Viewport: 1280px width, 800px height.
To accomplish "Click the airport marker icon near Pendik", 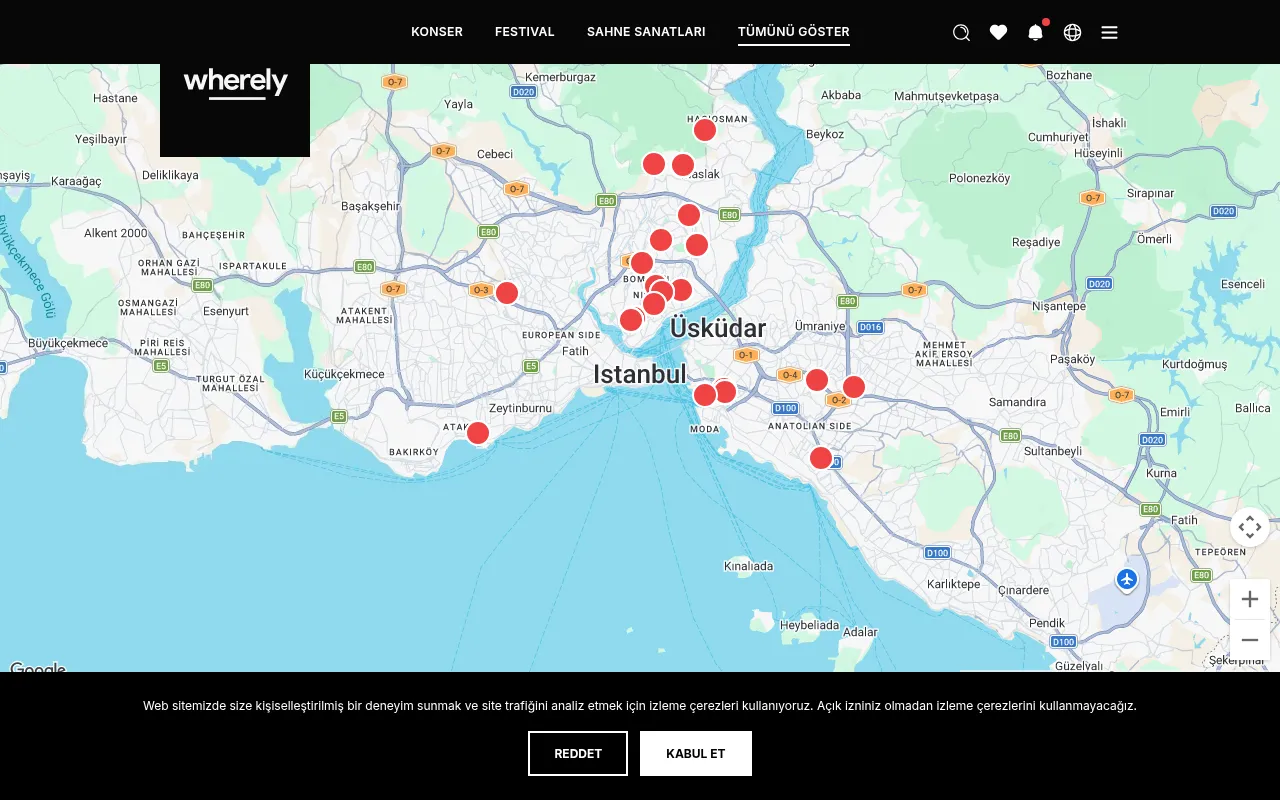I will coord(1128,580).
